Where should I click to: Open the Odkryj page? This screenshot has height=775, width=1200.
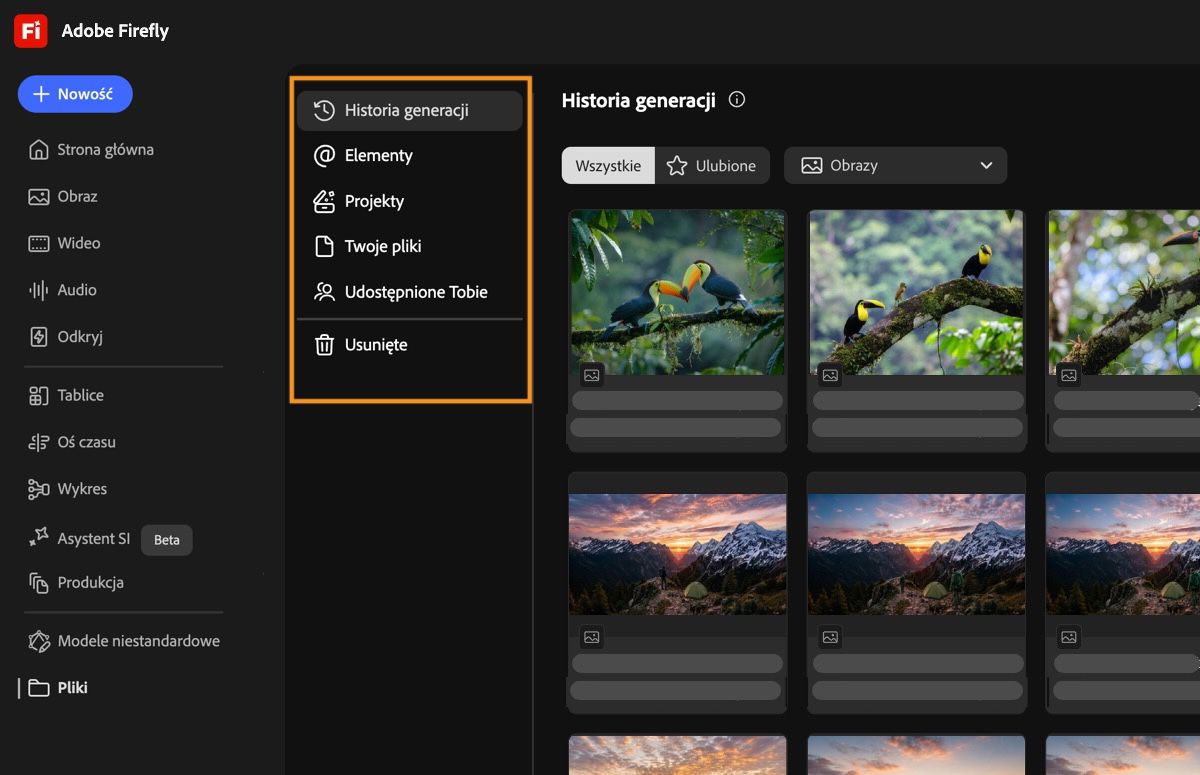(67, 337)
